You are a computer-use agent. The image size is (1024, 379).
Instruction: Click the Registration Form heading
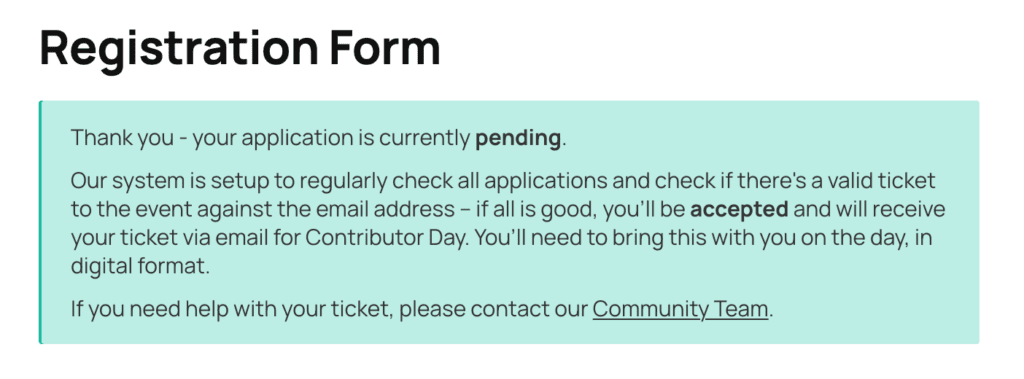tap(240, 48)
